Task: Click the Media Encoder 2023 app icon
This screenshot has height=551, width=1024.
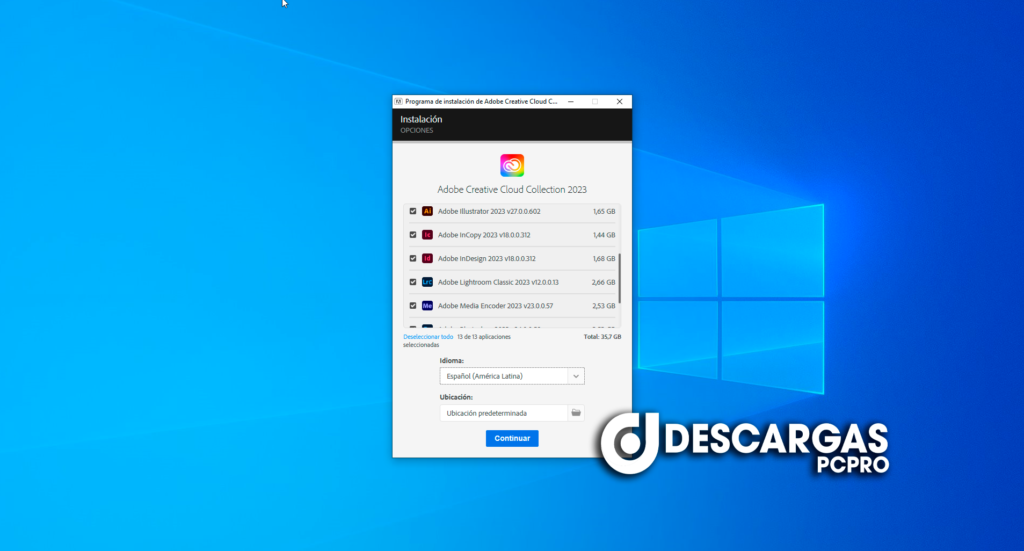Action: pos(427,305)
